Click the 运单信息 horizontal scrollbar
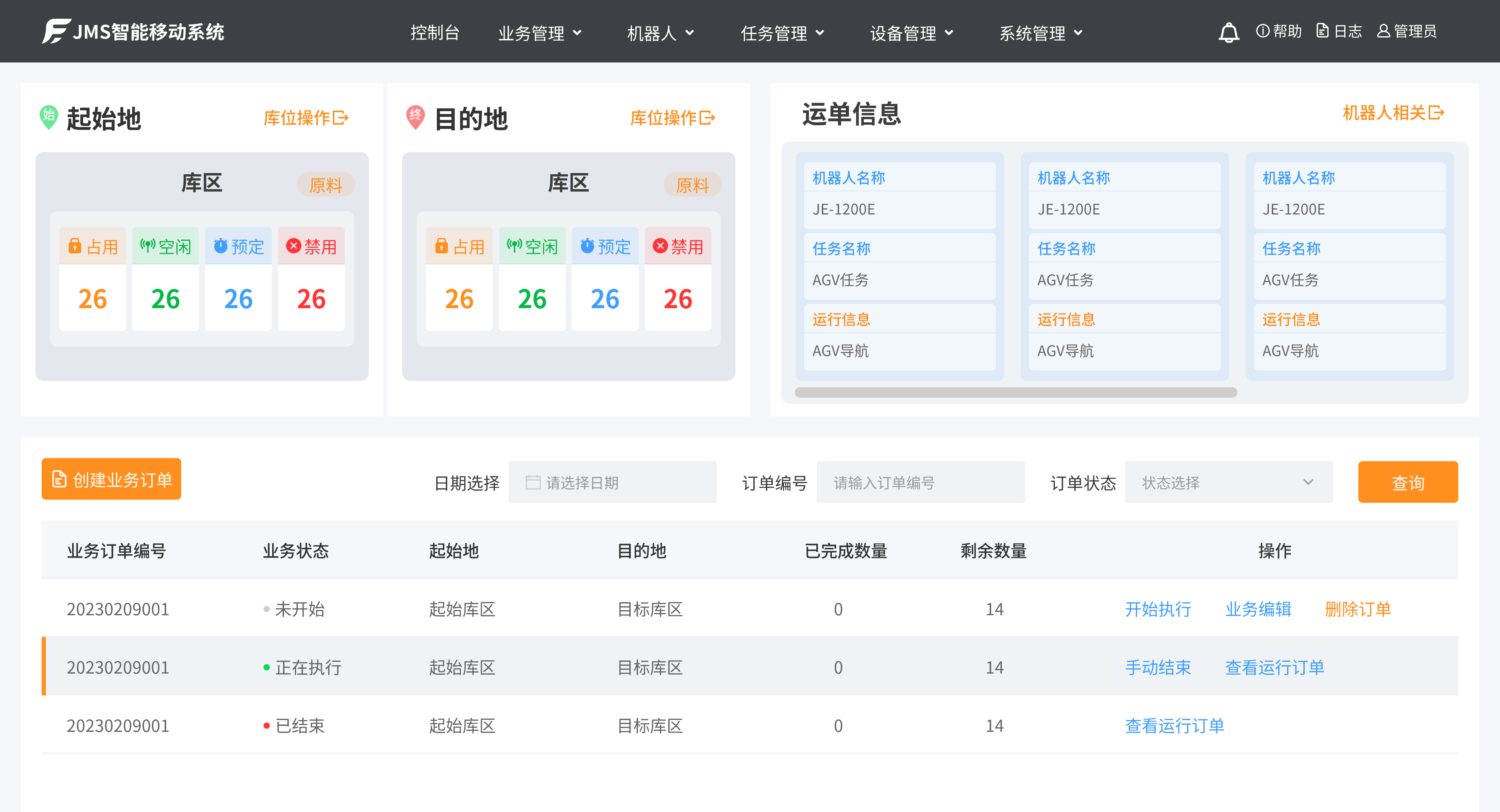The image size is (1500, 812). click(1016, 392)
